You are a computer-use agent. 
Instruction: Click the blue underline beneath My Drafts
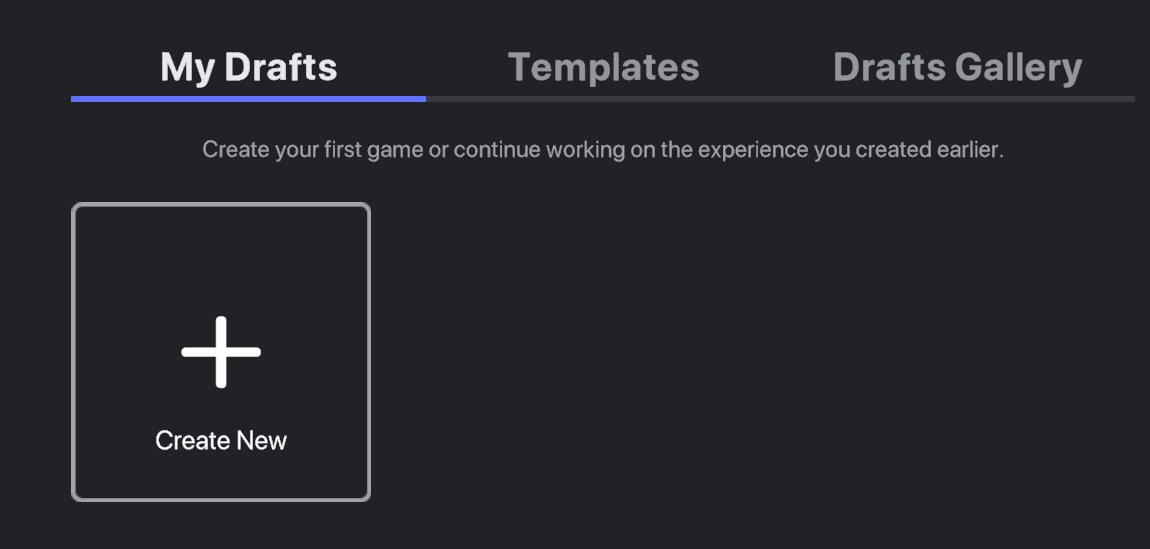tap(248, 99)
